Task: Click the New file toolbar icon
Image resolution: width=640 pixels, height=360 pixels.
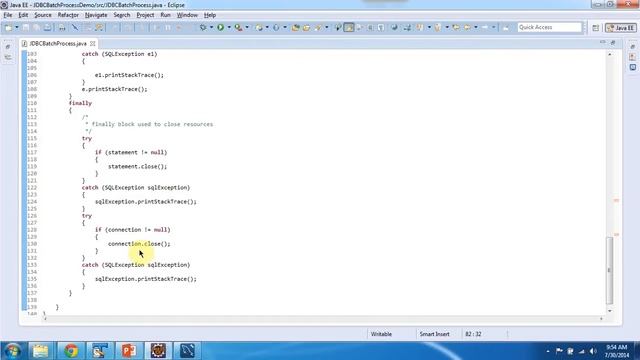Action: pyautogui.click(x=8, y=27)
